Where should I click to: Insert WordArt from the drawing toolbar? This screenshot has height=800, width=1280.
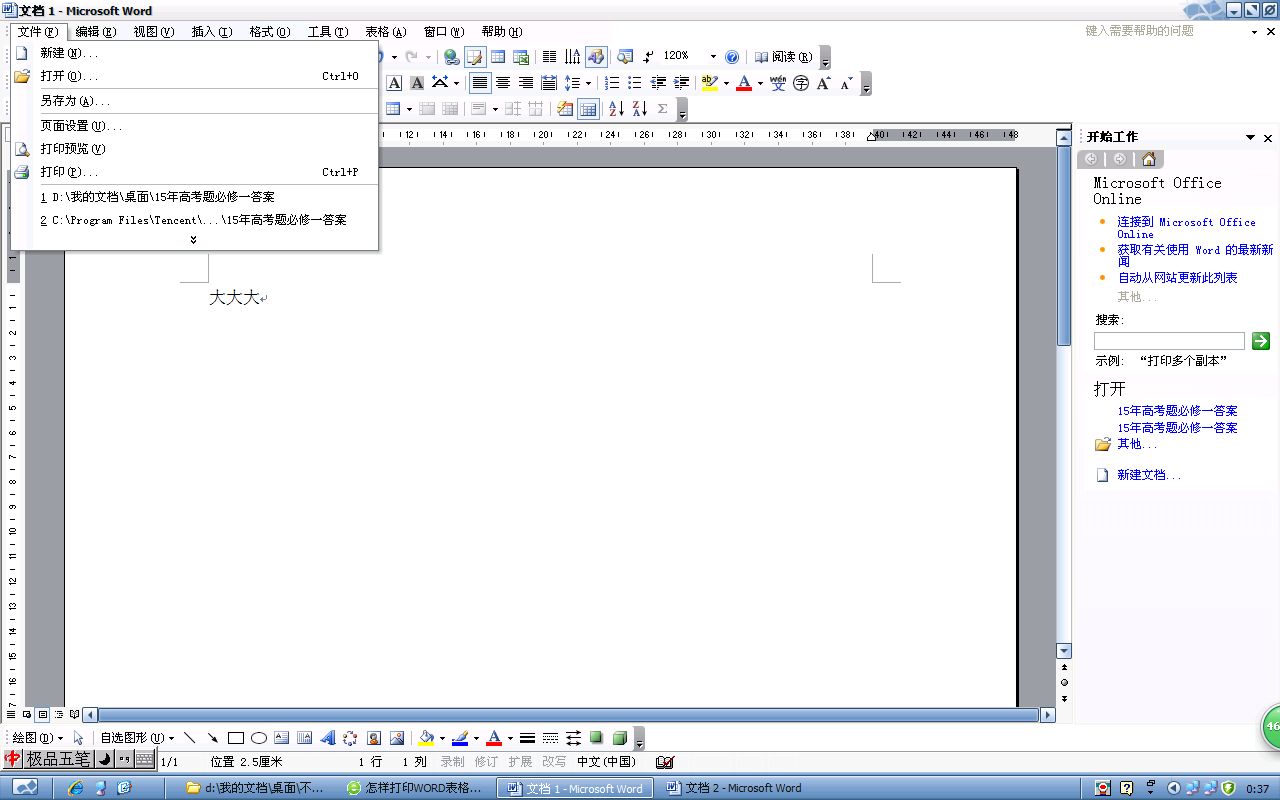[x=328, y=738]
